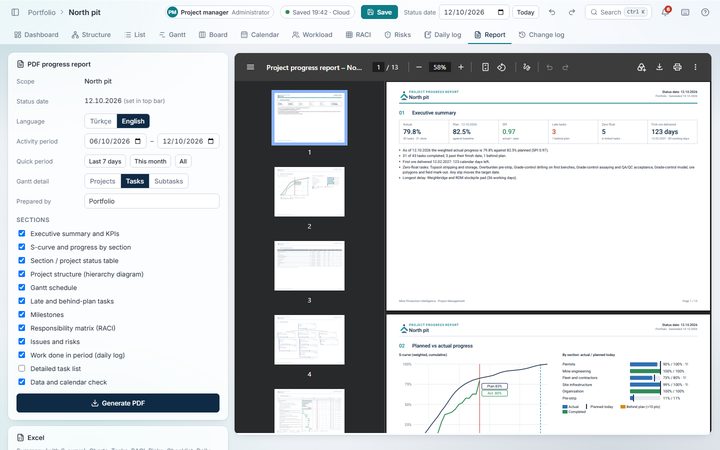Uncheck Executive summary and KPIs
The height and width of the screenshot is (450, 720).
coord(22,233)
